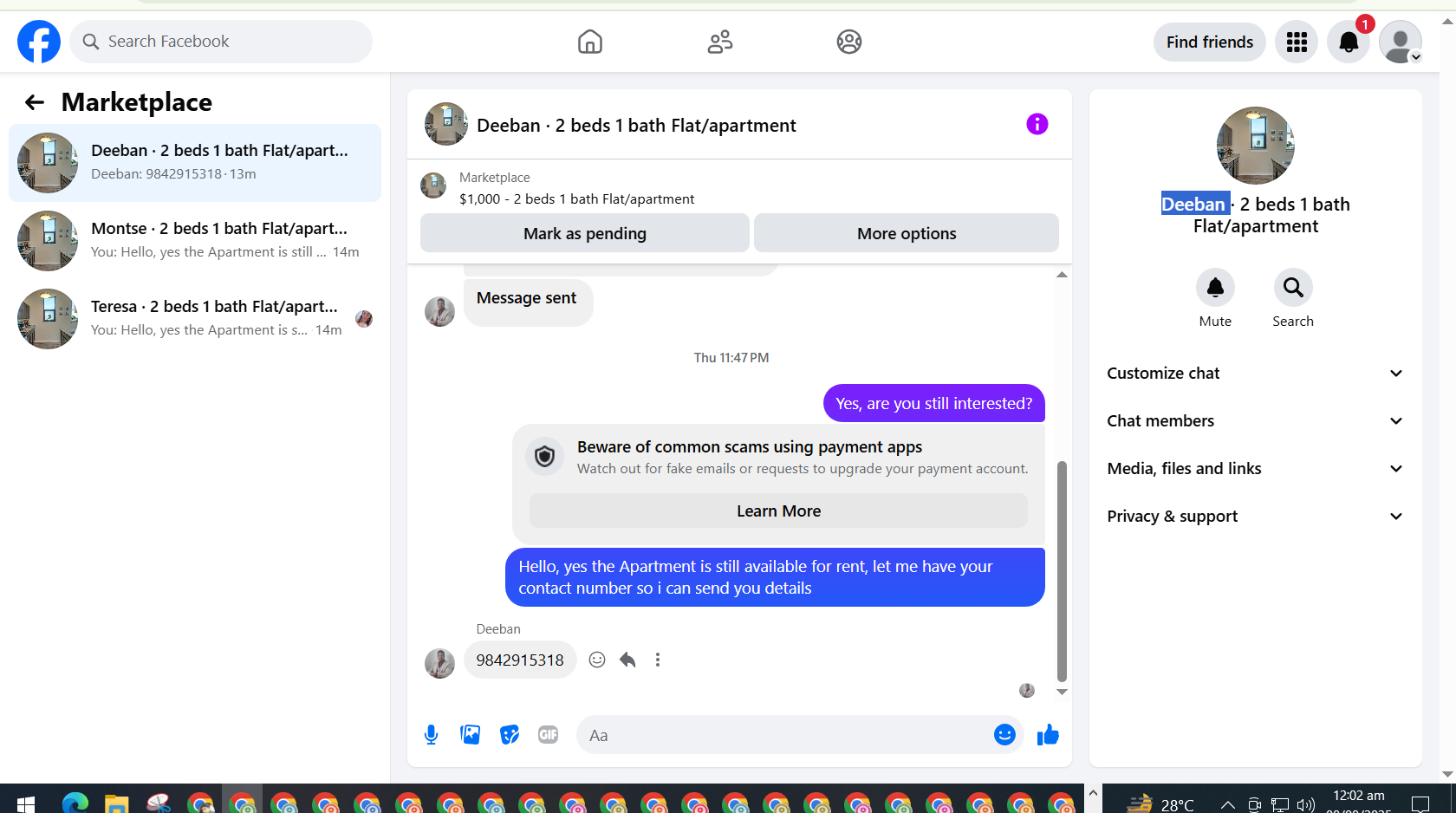Click Mark as pending

[x=585, y=233]
